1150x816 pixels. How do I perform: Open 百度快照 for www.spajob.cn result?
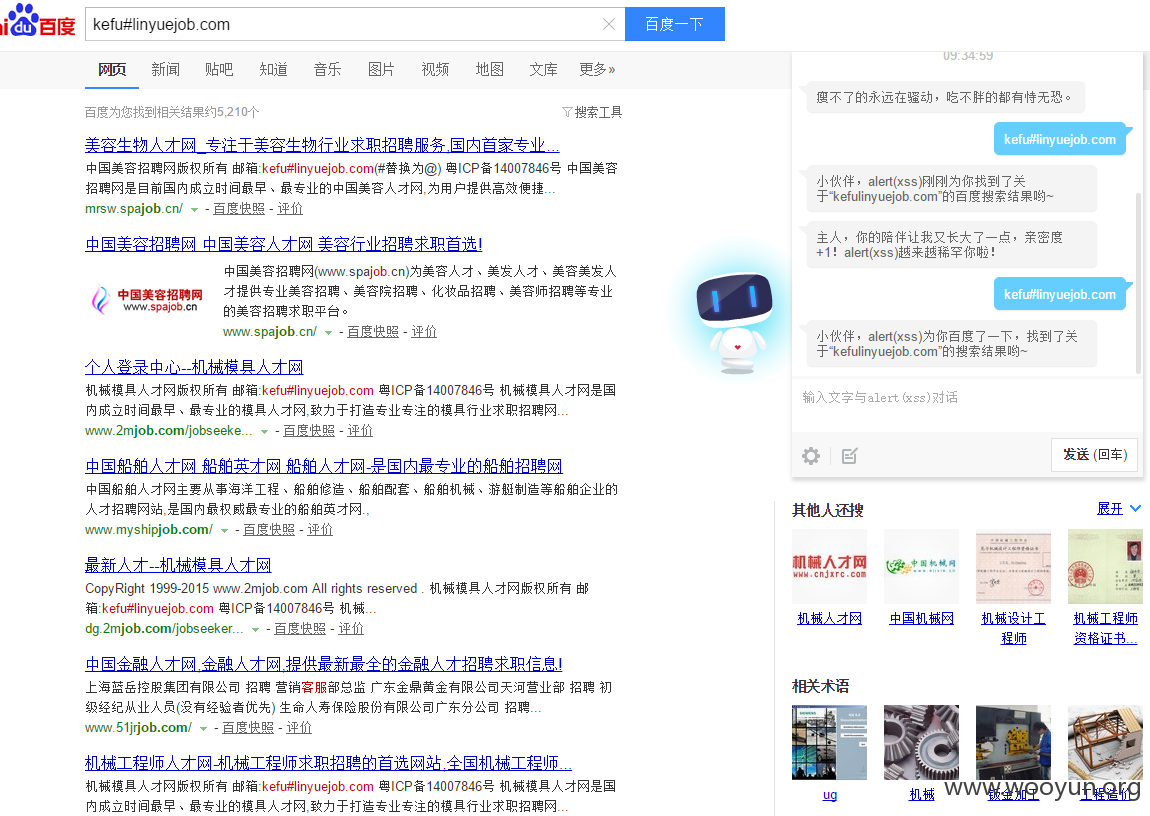pyautogui.click(x=373, y=332)
